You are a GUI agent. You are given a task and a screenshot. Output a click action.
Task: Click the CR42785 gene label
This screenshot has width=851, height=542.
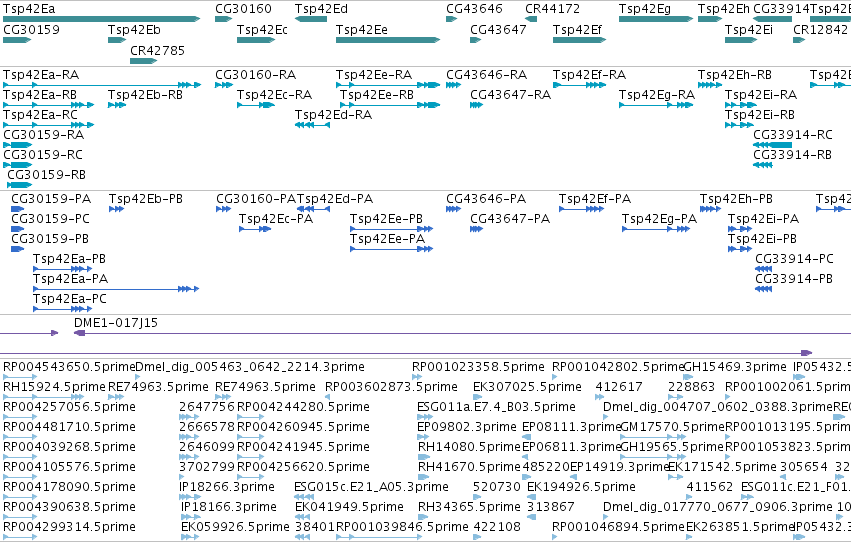click(x=157, y=50)
